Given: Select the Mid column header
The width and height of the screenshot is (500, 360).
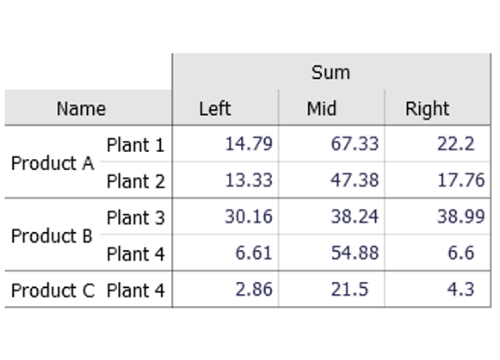Looking at the screenshot, I should click(331, 108).
